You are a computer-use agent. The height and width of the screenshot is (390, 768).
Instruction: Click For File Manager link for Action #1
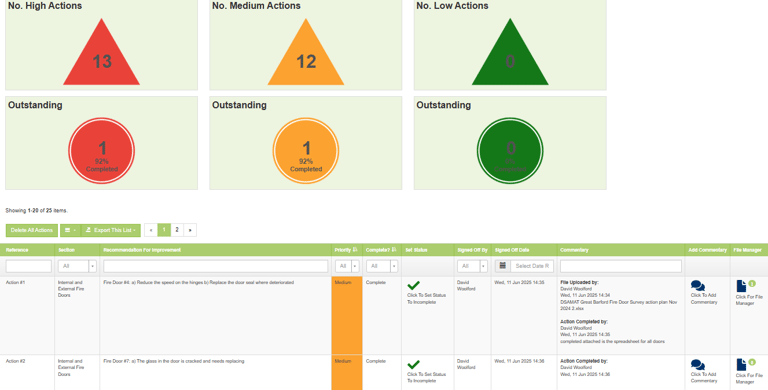[x=749, y=300]
